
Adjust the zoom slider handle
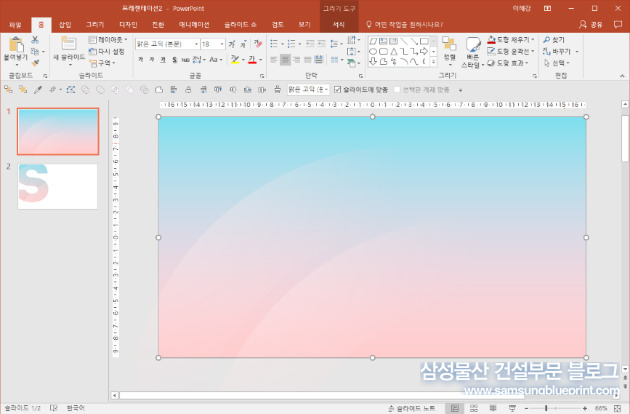coord(546,408)
